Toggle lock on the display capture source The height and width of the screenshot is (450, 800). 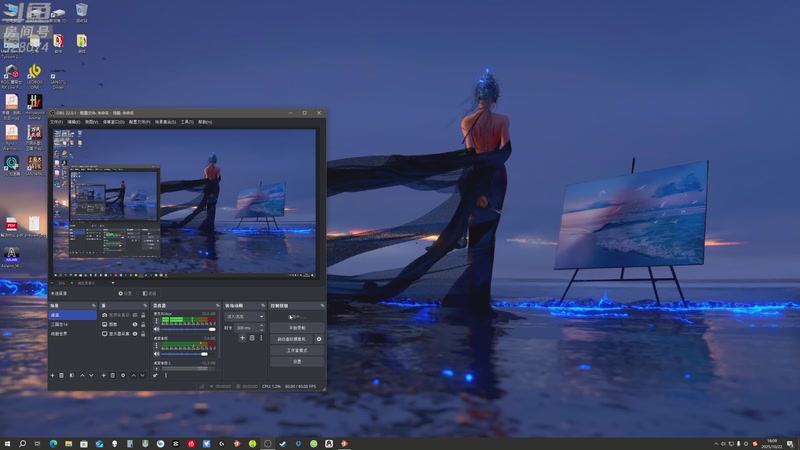[x=143, y=334]
